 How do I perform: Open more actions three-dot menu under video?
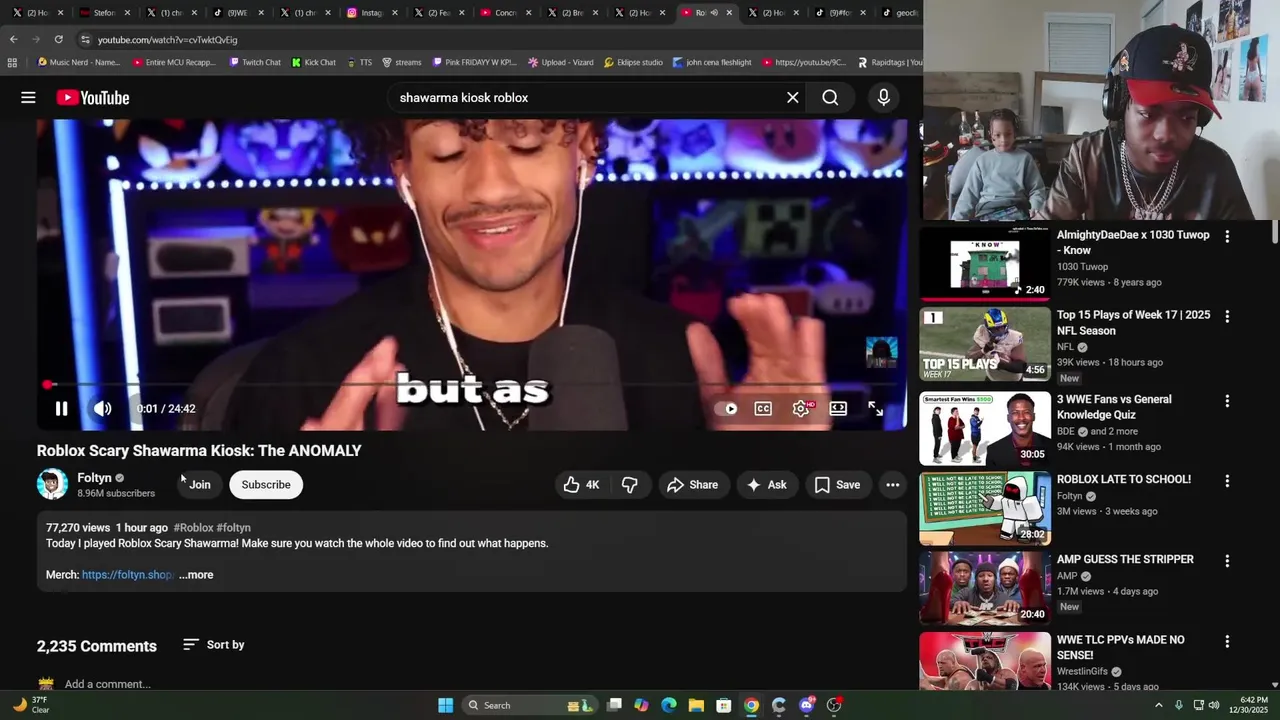click(892, 484)
